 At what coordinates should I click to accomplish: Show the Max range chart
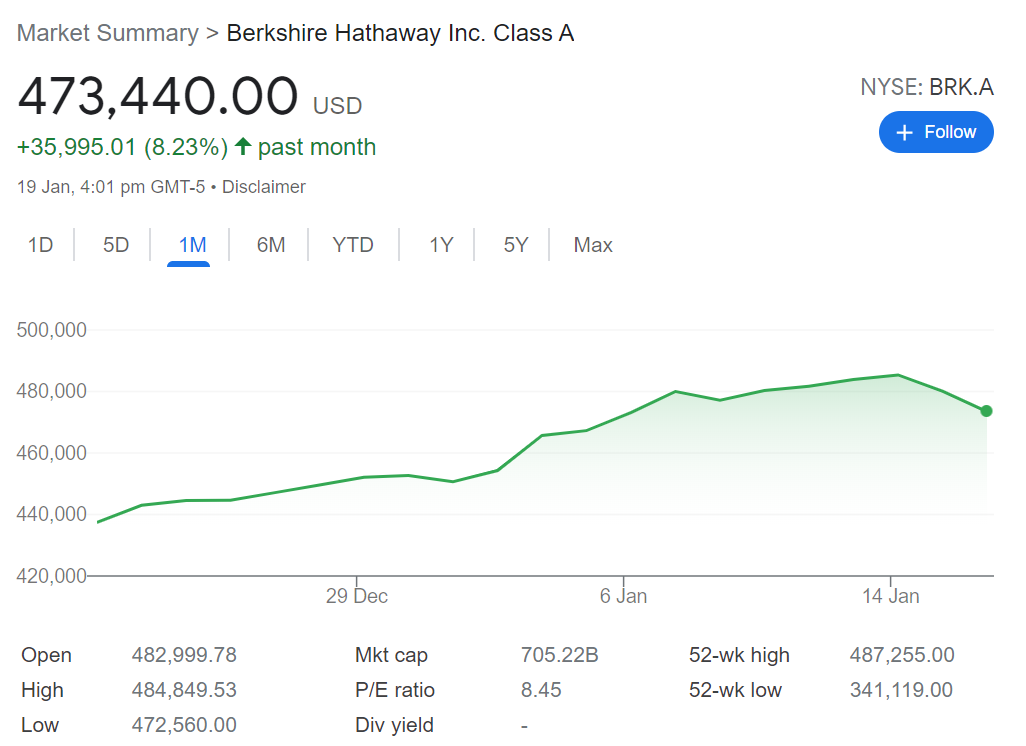tap(593, 245)
